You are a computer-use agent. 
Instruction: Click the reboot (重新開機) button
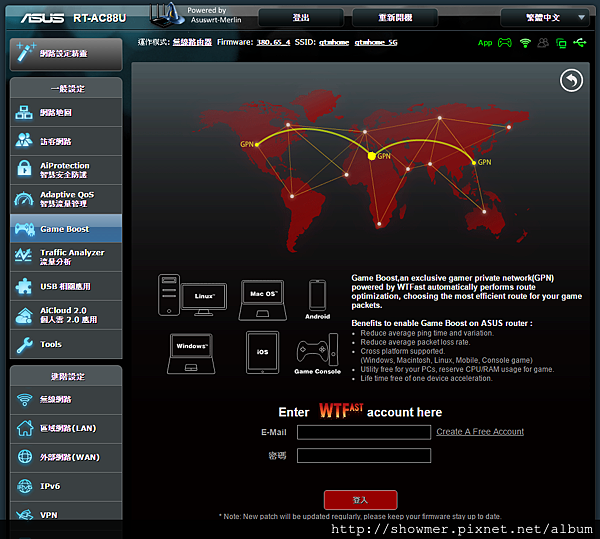point(395,18)
